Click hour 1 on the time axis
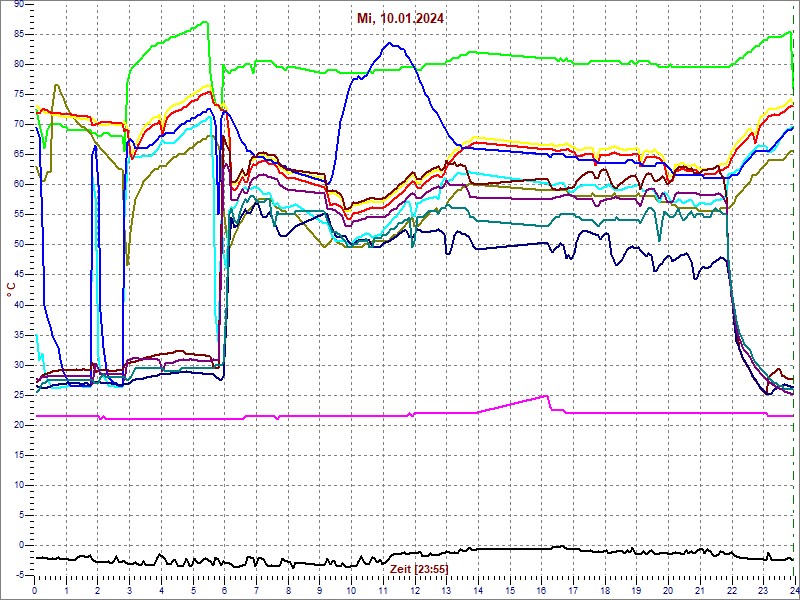The image size is (800, 600). click(x=66, y=590)
